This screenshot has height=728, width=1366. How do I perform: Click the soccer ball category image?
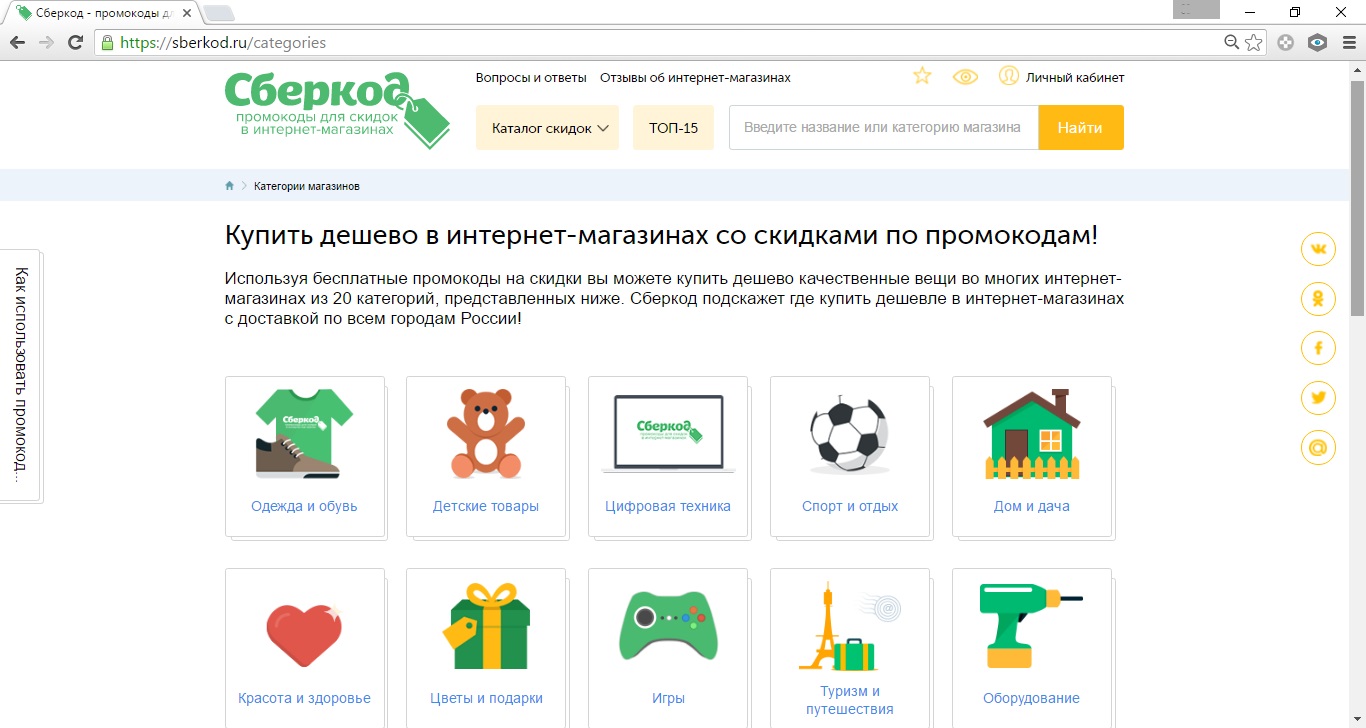point(849,433)
